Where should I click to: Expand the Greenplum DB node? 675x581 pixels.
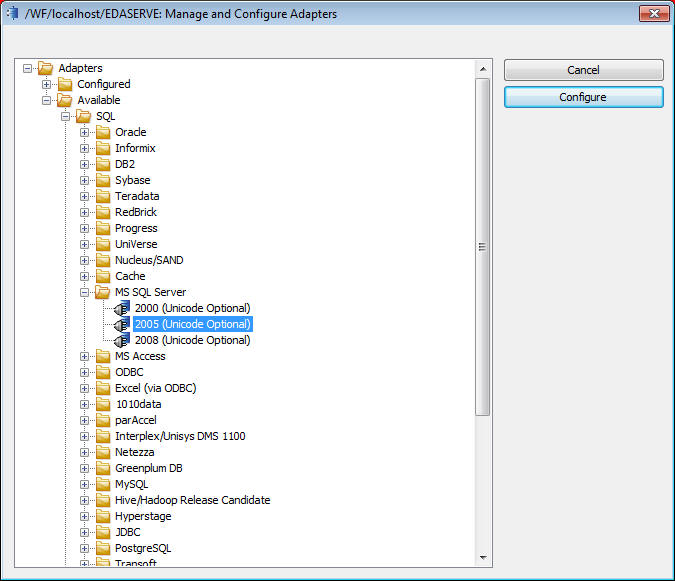pyautogui.click(x=84, y=468)
